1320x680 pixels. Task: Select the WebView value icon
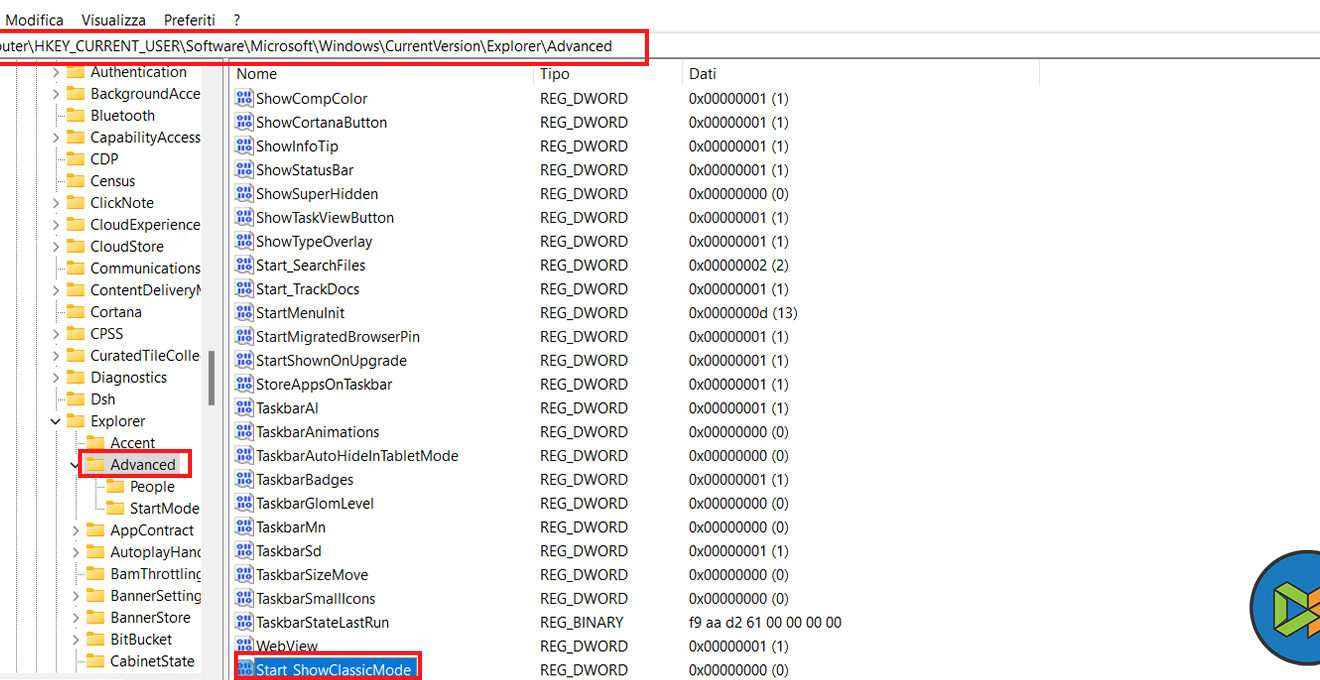point(244,646)
